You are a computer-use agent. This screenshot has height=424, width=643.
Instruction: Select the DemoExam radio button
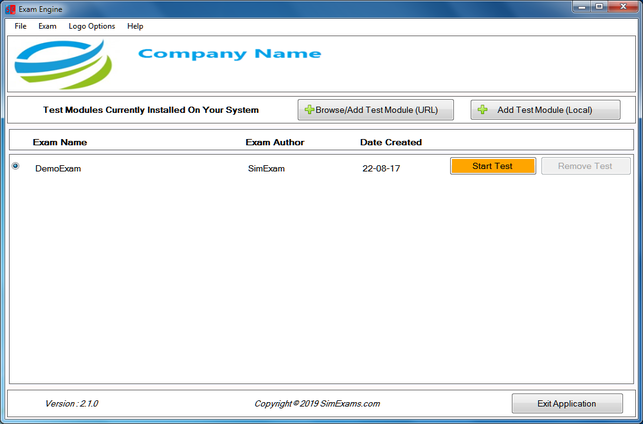click(x=16, y=166)
